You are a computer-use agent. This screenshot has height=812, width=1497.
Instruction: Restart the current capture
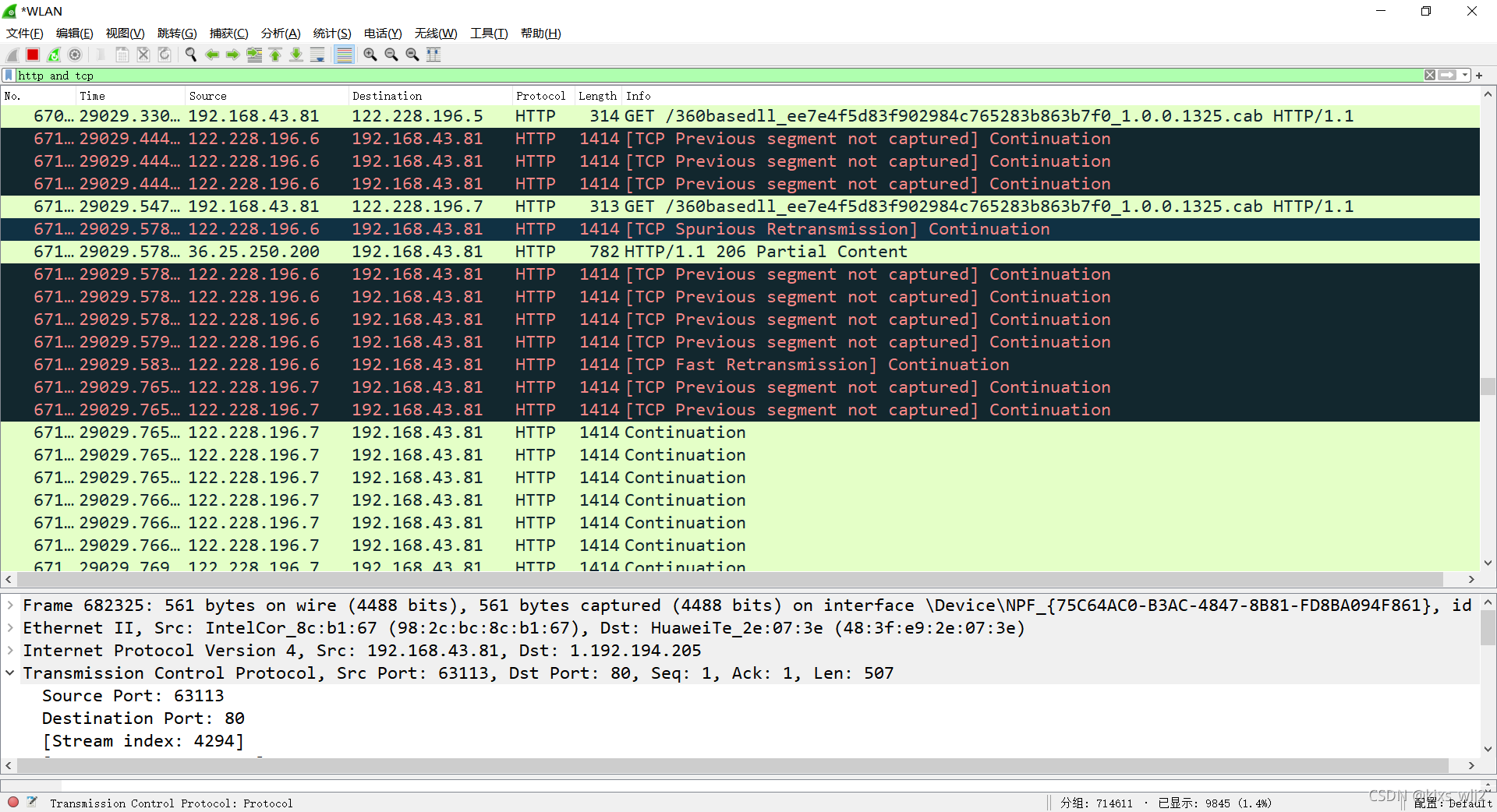(54, 55)
